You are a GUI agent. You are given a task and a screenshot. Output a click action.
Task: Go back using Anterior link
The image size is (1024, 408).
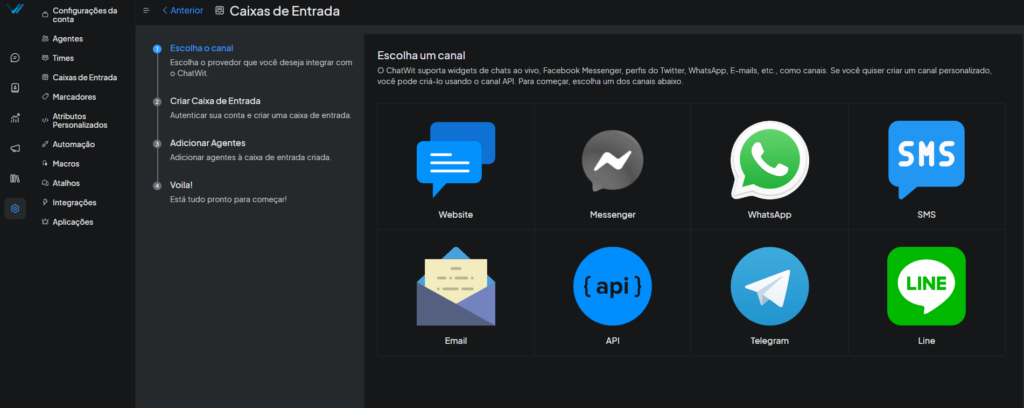(182, 11)
